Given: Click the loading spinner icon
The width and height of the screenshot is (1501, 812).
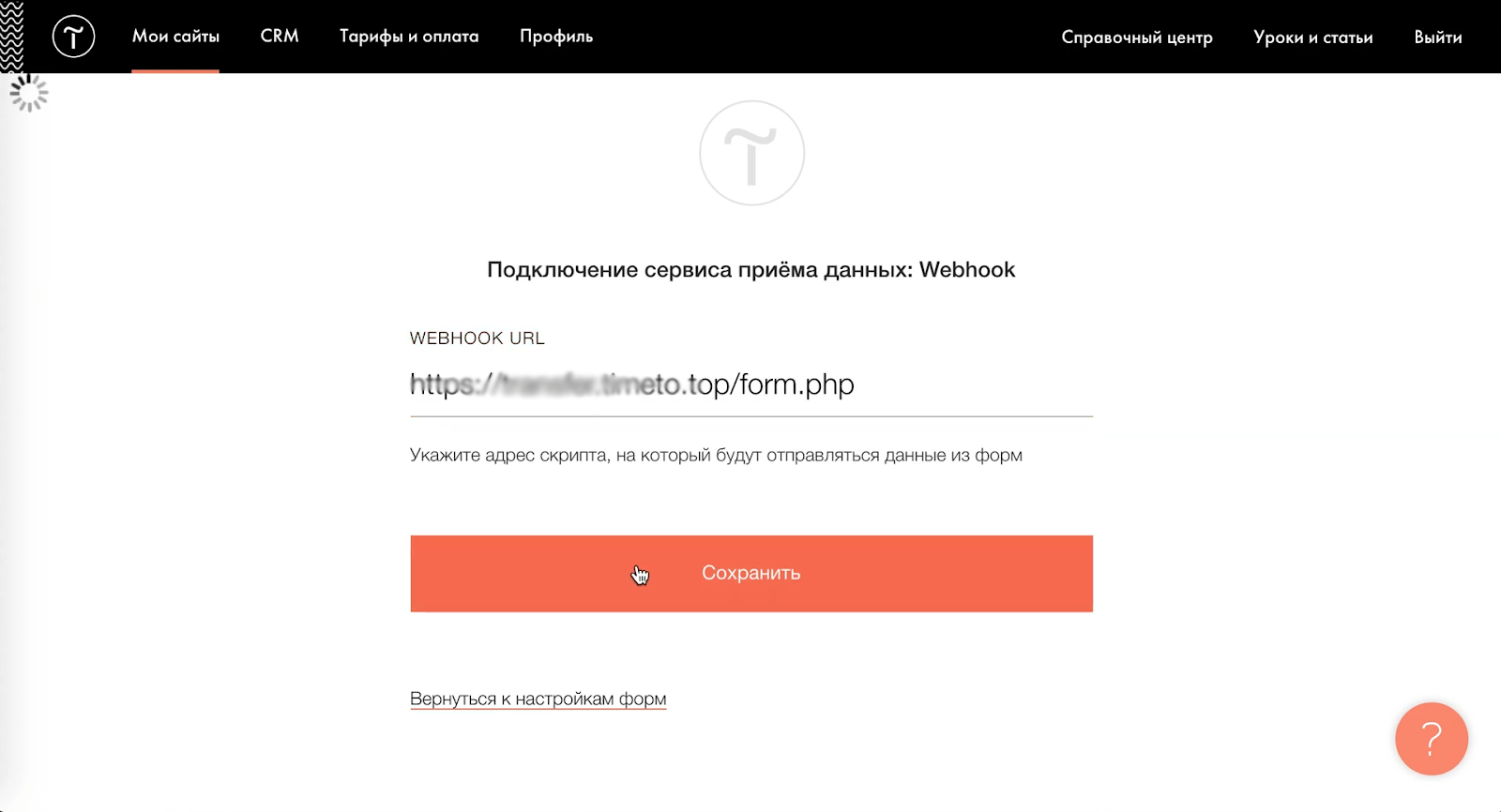Looking at the screenshot, I should [x=29, y=93].
